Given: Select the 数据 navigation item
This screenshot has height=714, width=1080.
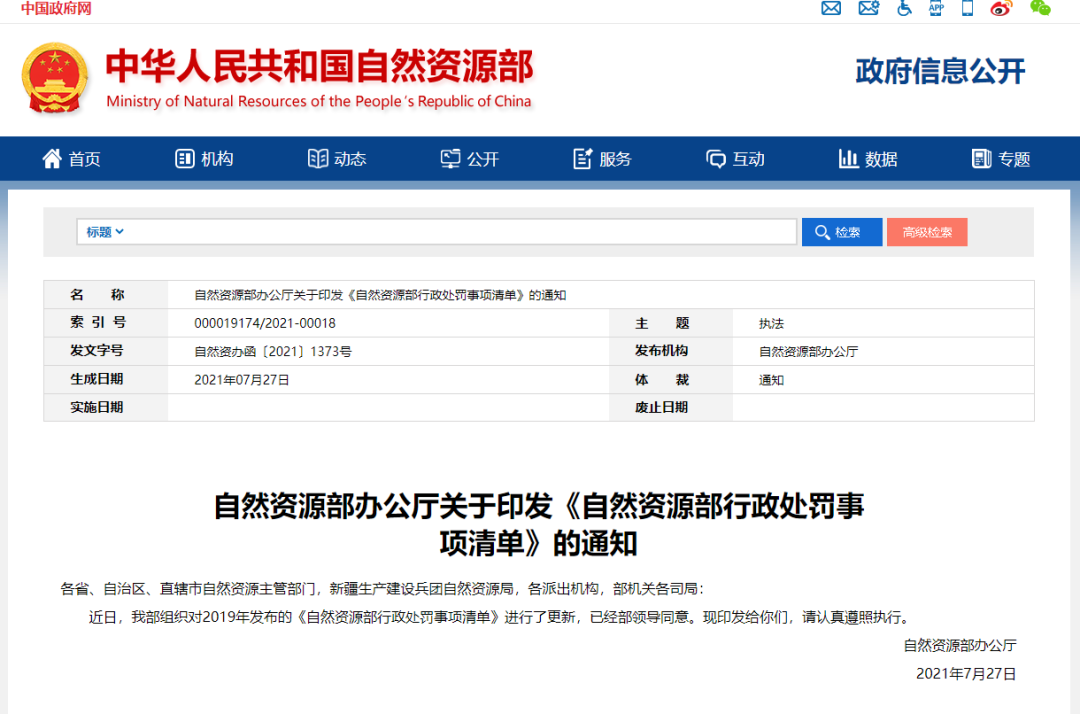Looking at the screenshot, I should coord(868,159).
